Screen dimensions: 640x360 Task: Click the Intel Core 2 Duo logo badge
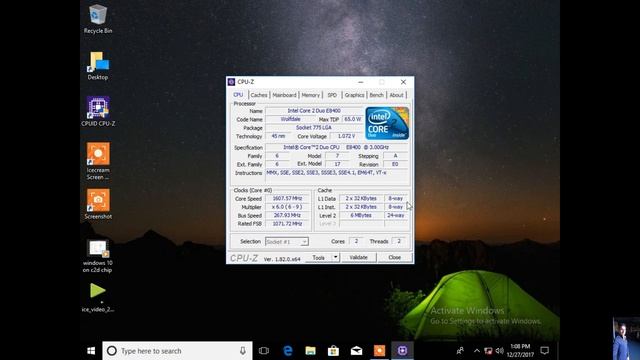[x=387, y=123]
